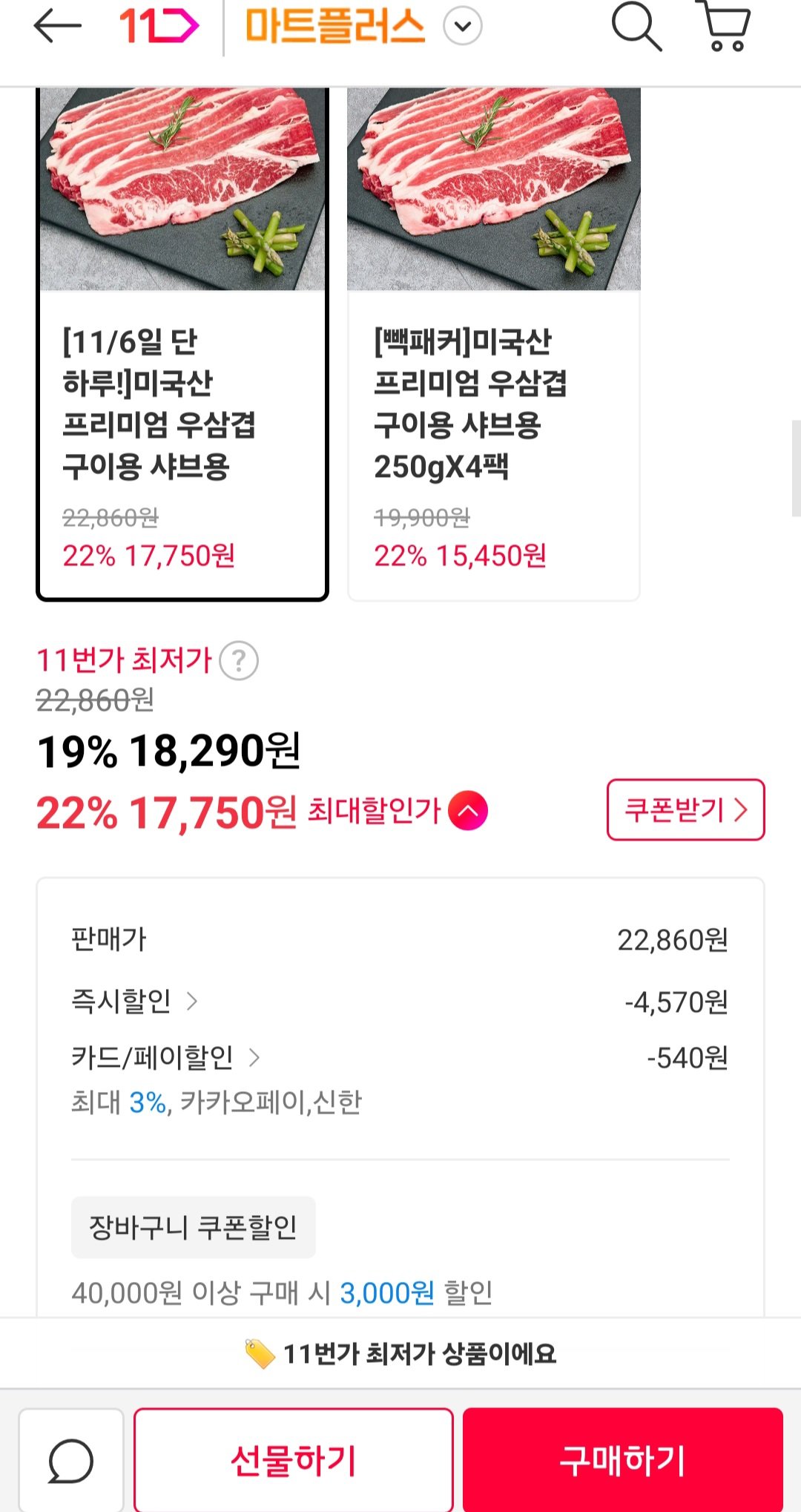Open the shopping cart icon
The width and height of the screenshot is (801, 1512).
tap(723, 26)
